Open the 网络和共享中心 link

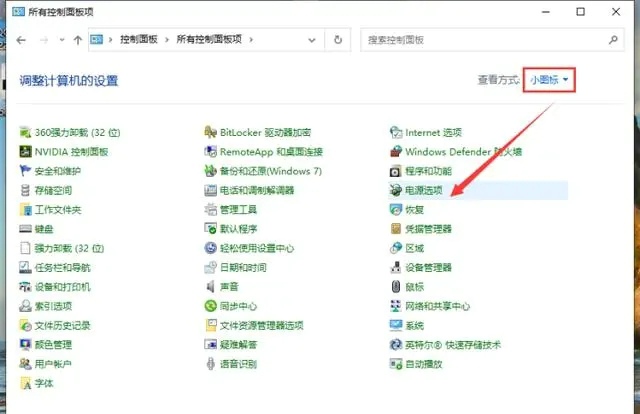tap(438, 306)
